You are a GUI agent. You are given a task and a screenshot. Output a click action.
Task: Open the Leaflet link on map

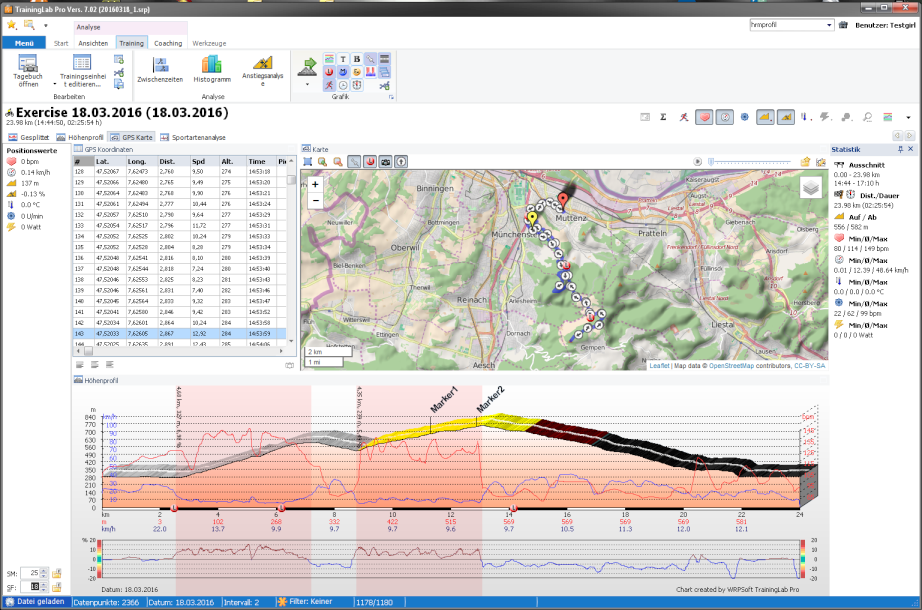(659, 365)
